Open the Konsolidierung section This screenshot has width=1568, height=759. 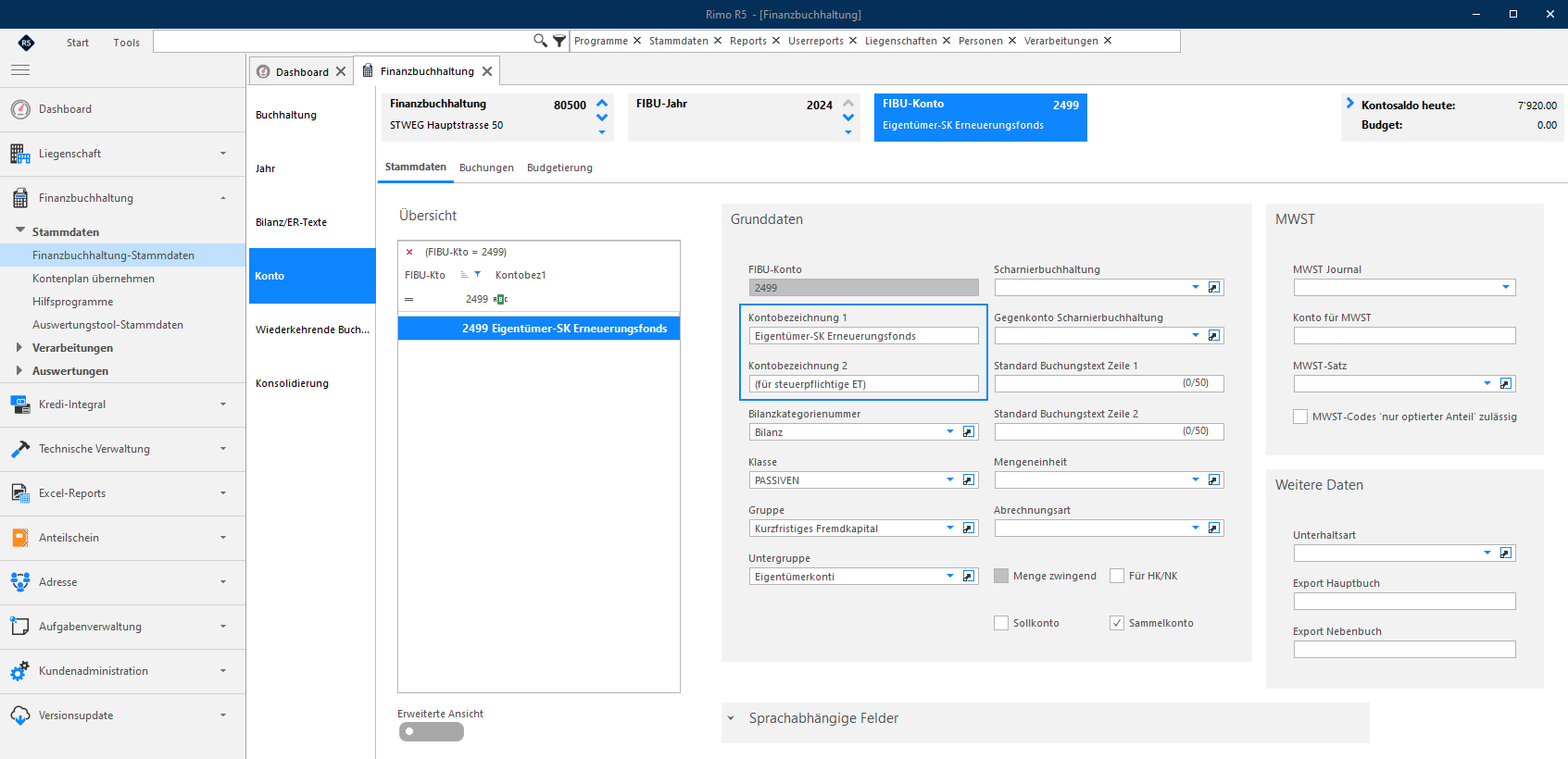click(x=312, y=383)
